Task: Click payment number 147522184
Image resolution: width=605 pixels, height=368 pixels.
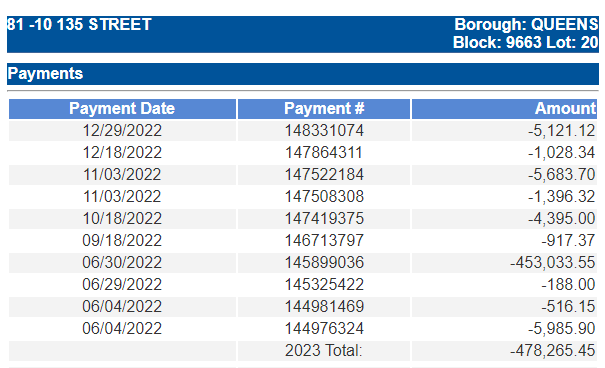Action: [x=324, y=174]
